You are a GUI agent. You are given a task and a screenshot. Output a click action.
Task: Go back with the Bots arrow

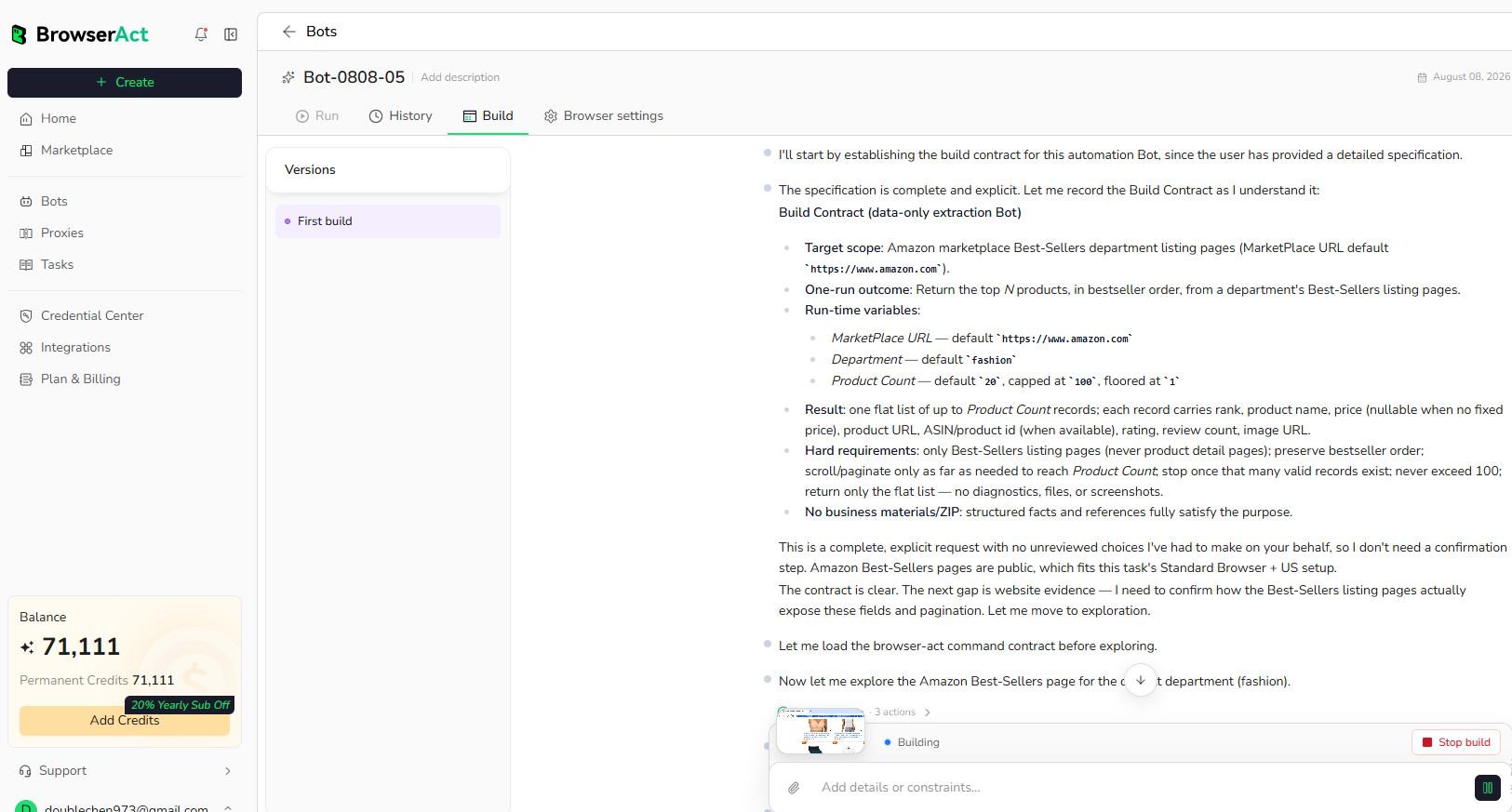pos(289,32)
